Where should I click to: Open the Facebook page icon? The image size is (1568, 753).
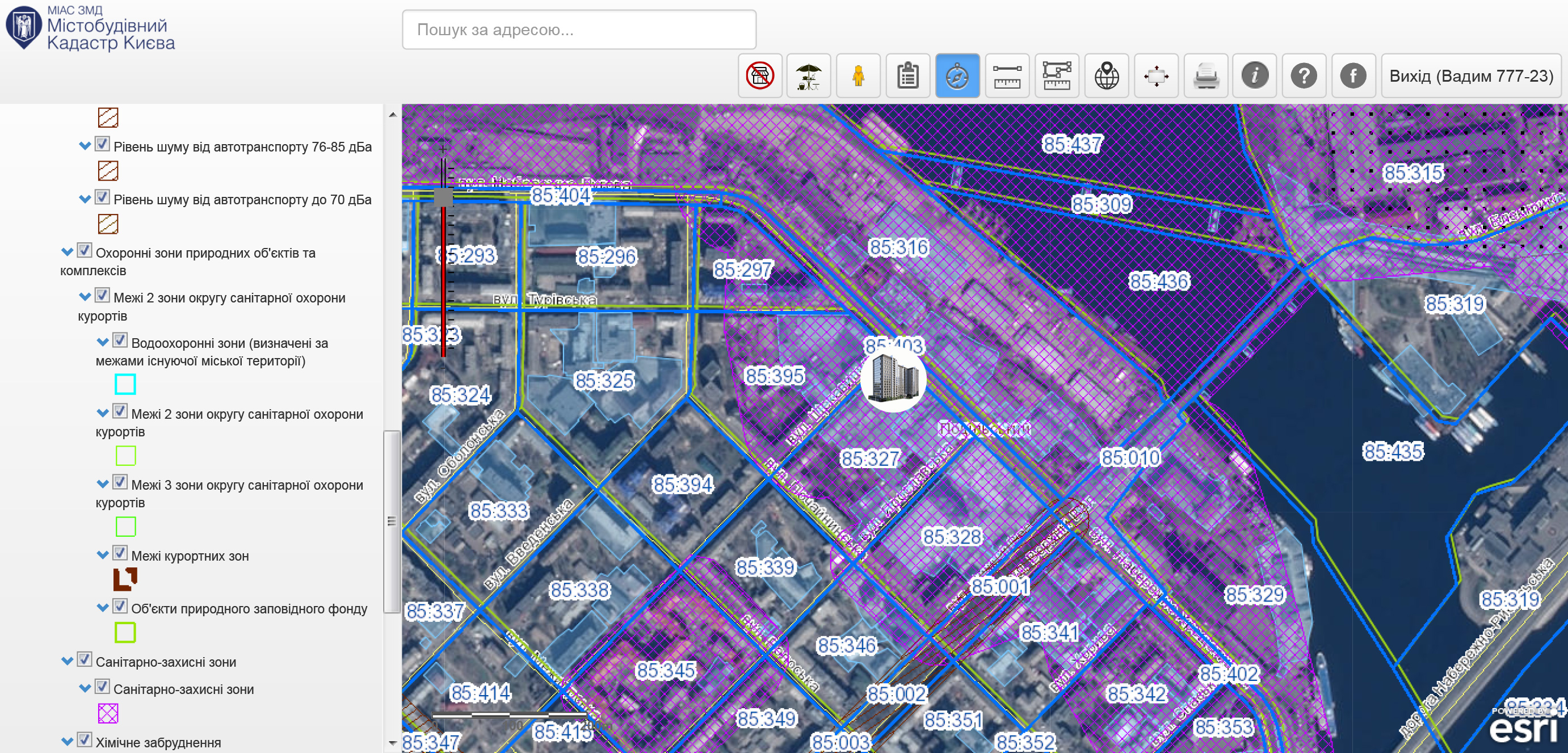1352,76
